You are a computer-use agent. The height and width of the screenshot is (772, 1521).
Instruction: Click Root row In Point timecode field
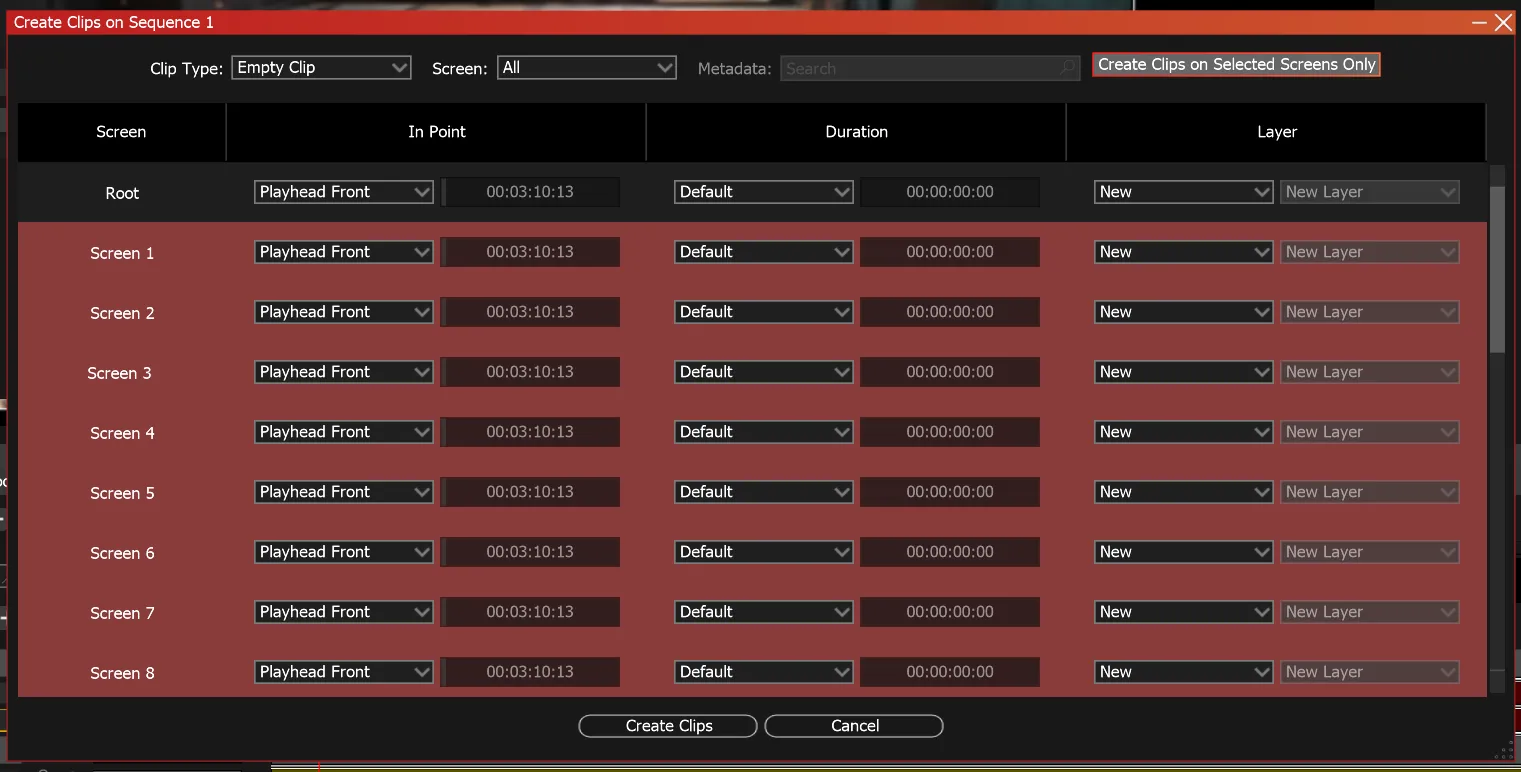[x=530, y=192]
